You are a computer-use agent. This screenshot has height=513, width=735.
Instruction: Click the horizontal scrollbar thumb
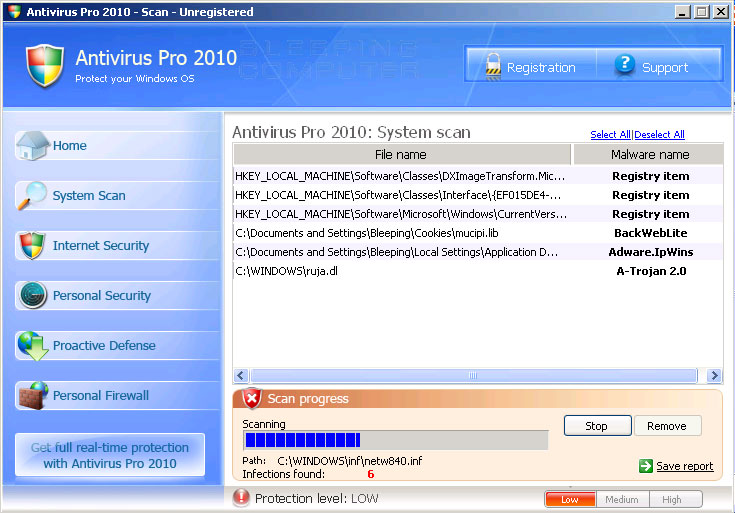tap(473, 375)
